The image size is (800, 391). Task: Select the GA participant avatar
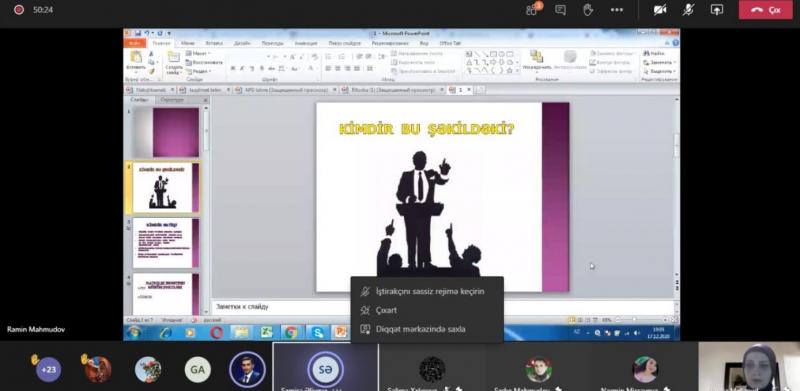click(197, 370)
